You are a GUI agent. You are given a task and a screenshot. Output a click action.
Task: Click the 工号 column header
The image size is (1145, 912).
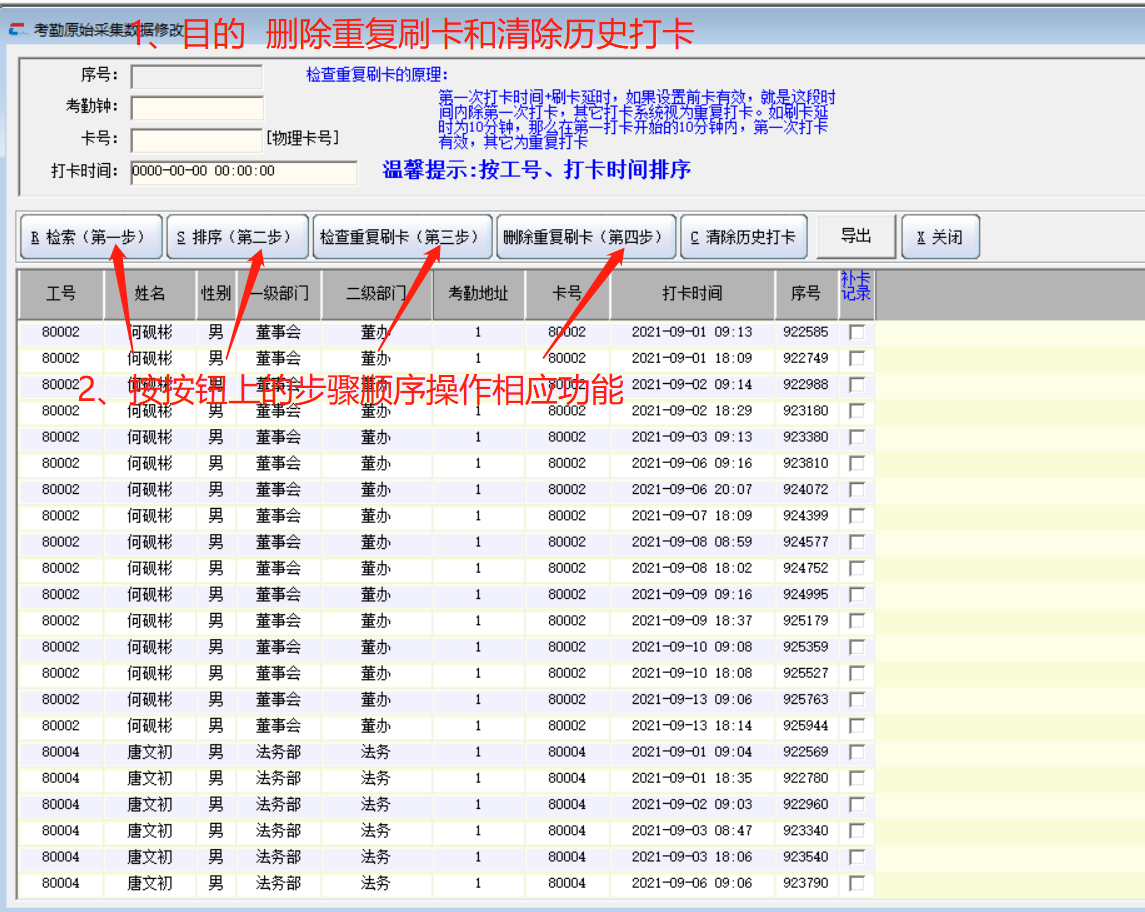point(61,294)
